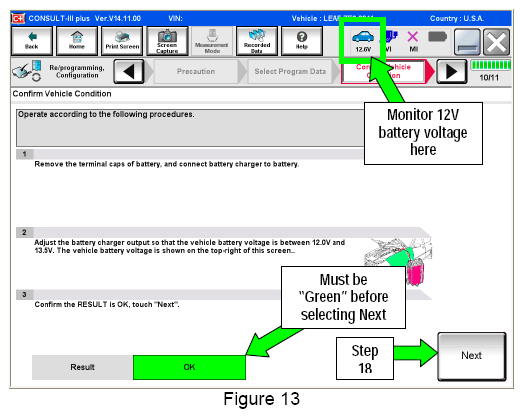Click the green OK result field

click(x=189, y=367)
